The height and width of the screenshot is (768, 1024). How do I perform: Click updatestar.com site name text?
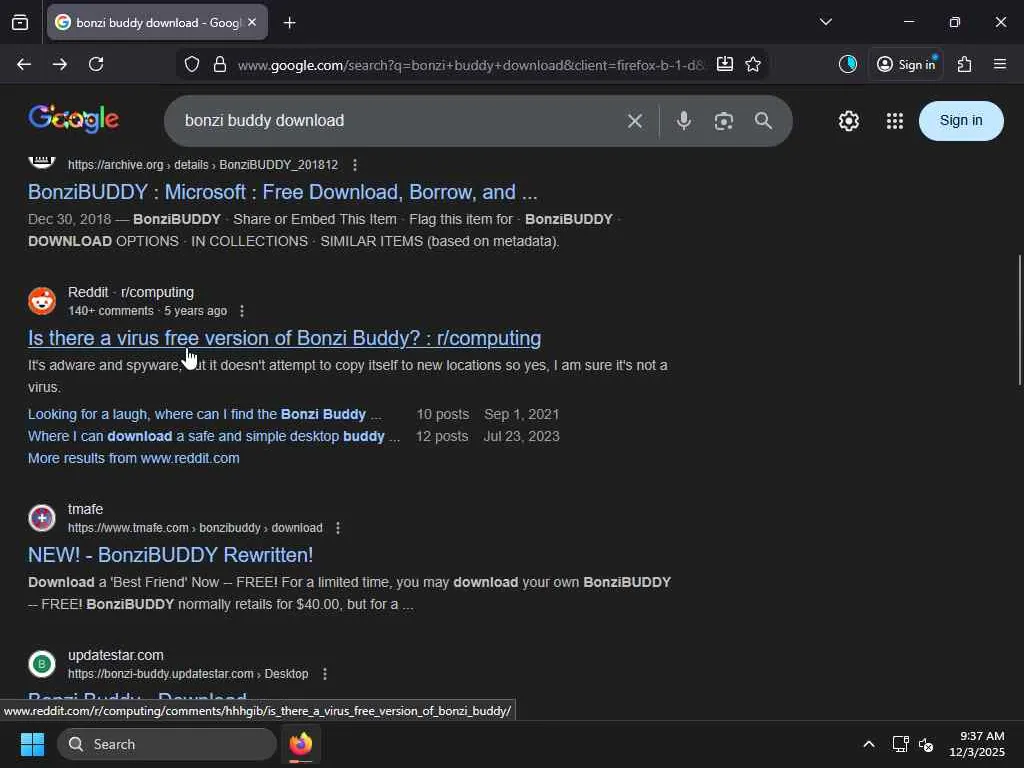click(116, 655)
